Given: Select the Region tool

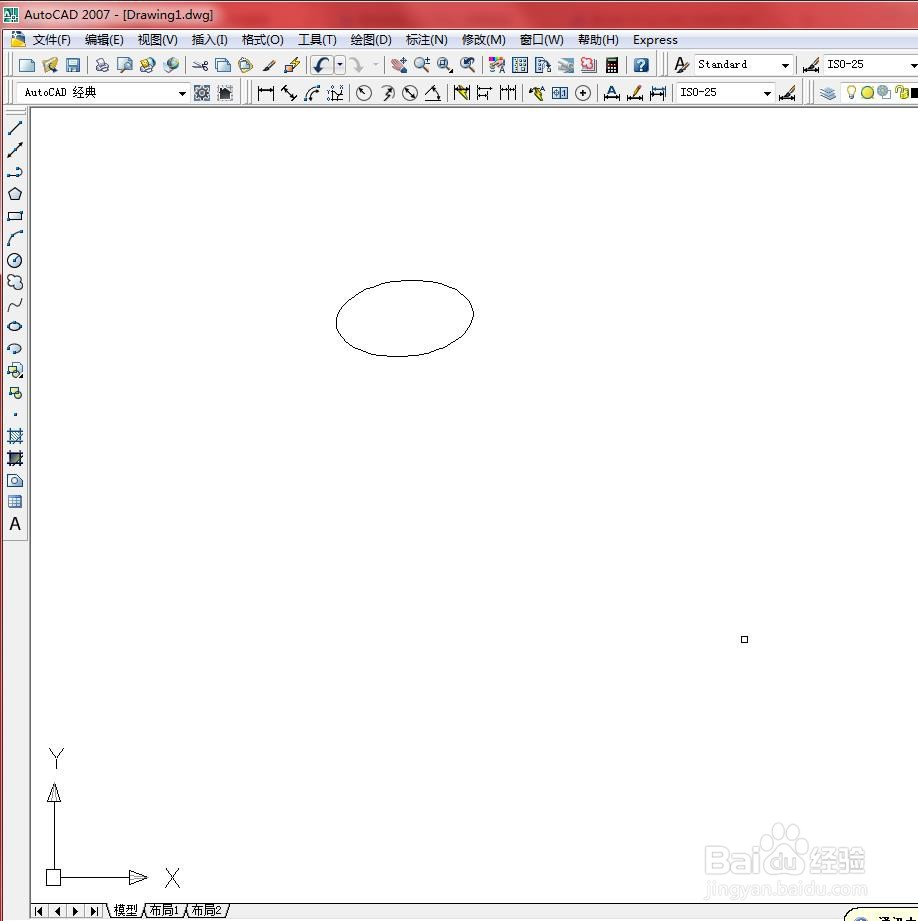Looking at the screenshot, I should [15, 480].
